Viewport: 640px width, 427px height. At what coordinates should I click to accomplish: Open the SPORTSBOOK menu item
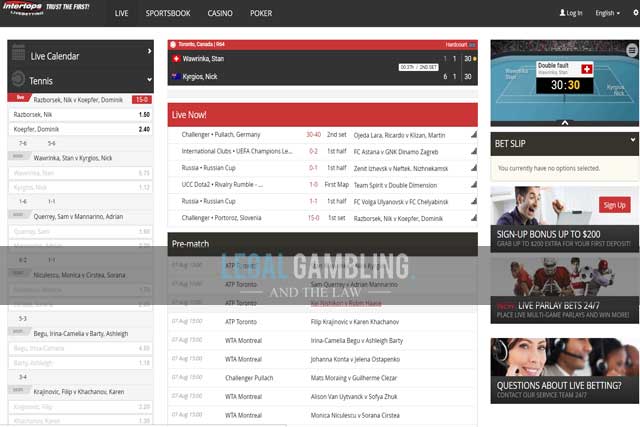pos(168,13)
